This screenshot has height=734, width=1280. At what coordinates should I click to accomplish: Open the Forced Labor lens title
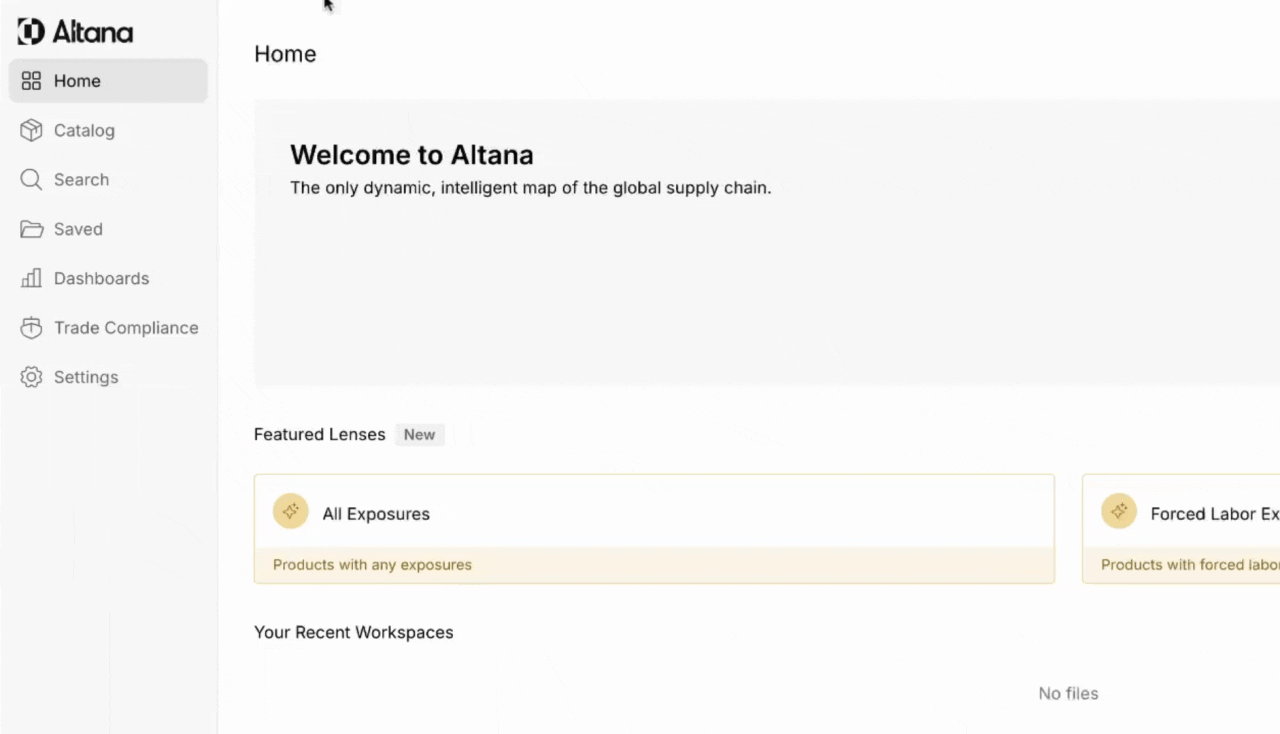click(x=1214, y=514)
